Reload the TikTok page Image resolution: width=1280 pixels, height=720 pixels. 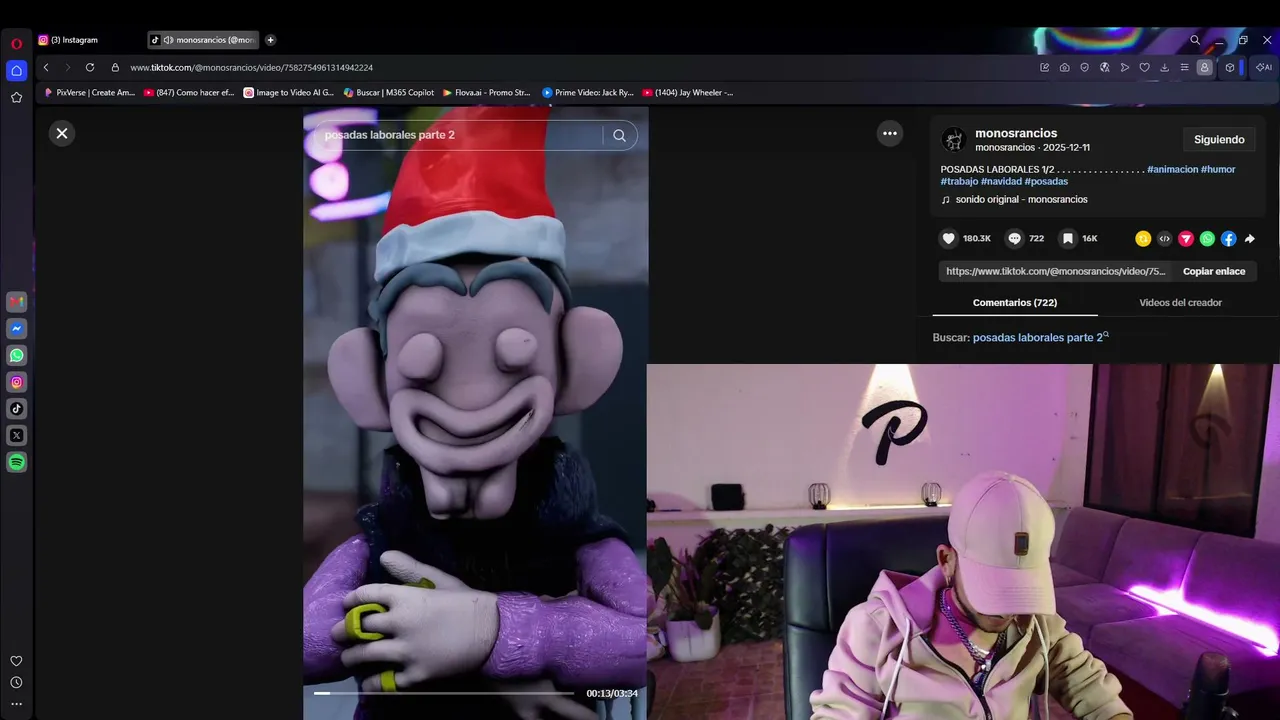pyautogui.click(x=90, y=67)
